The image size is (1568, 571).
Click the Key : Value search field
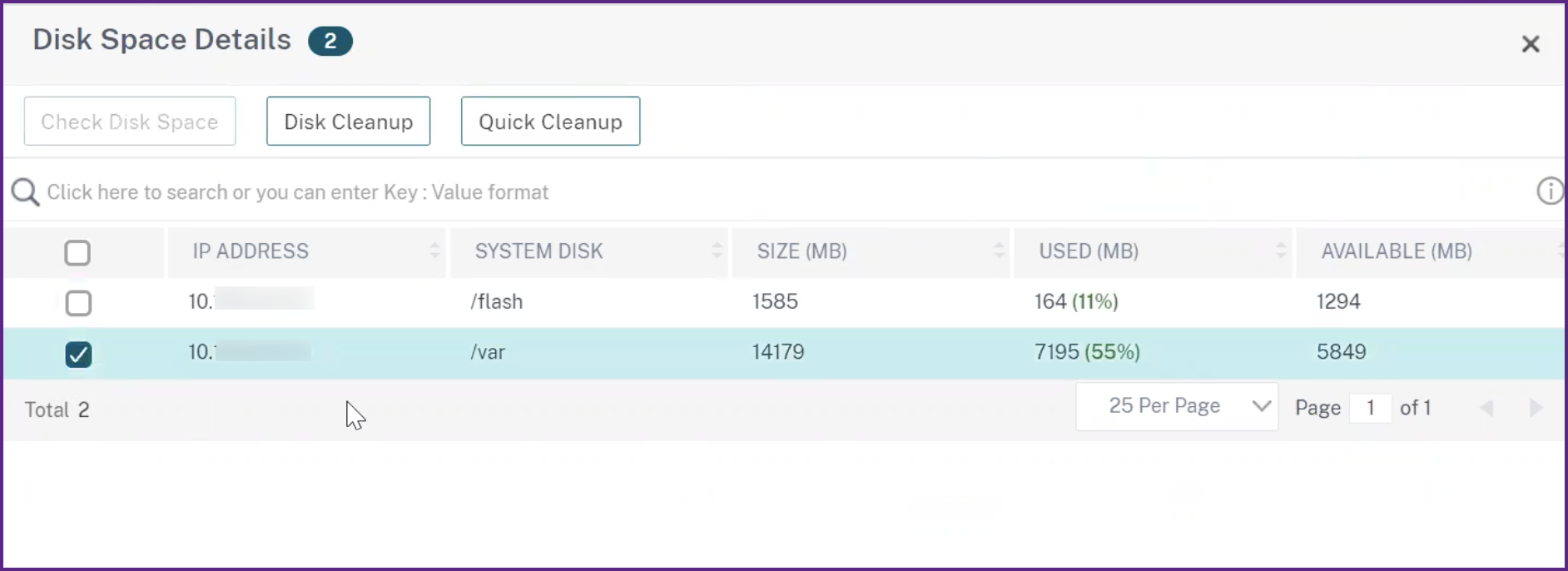pyautogui.click(x=782, y=192)
